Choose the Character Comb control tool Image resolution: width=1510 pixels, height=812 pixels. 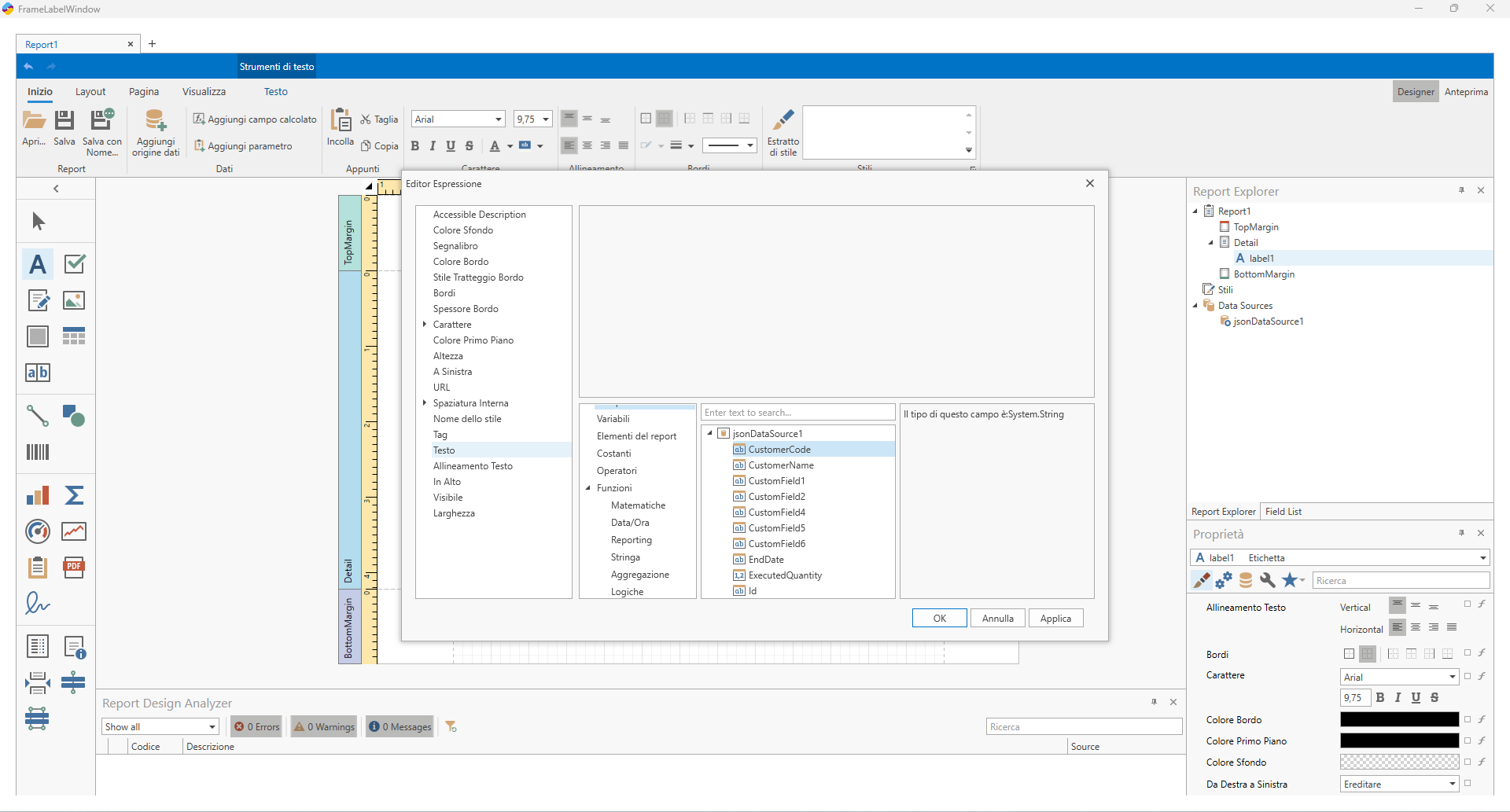tap(38, 373)
